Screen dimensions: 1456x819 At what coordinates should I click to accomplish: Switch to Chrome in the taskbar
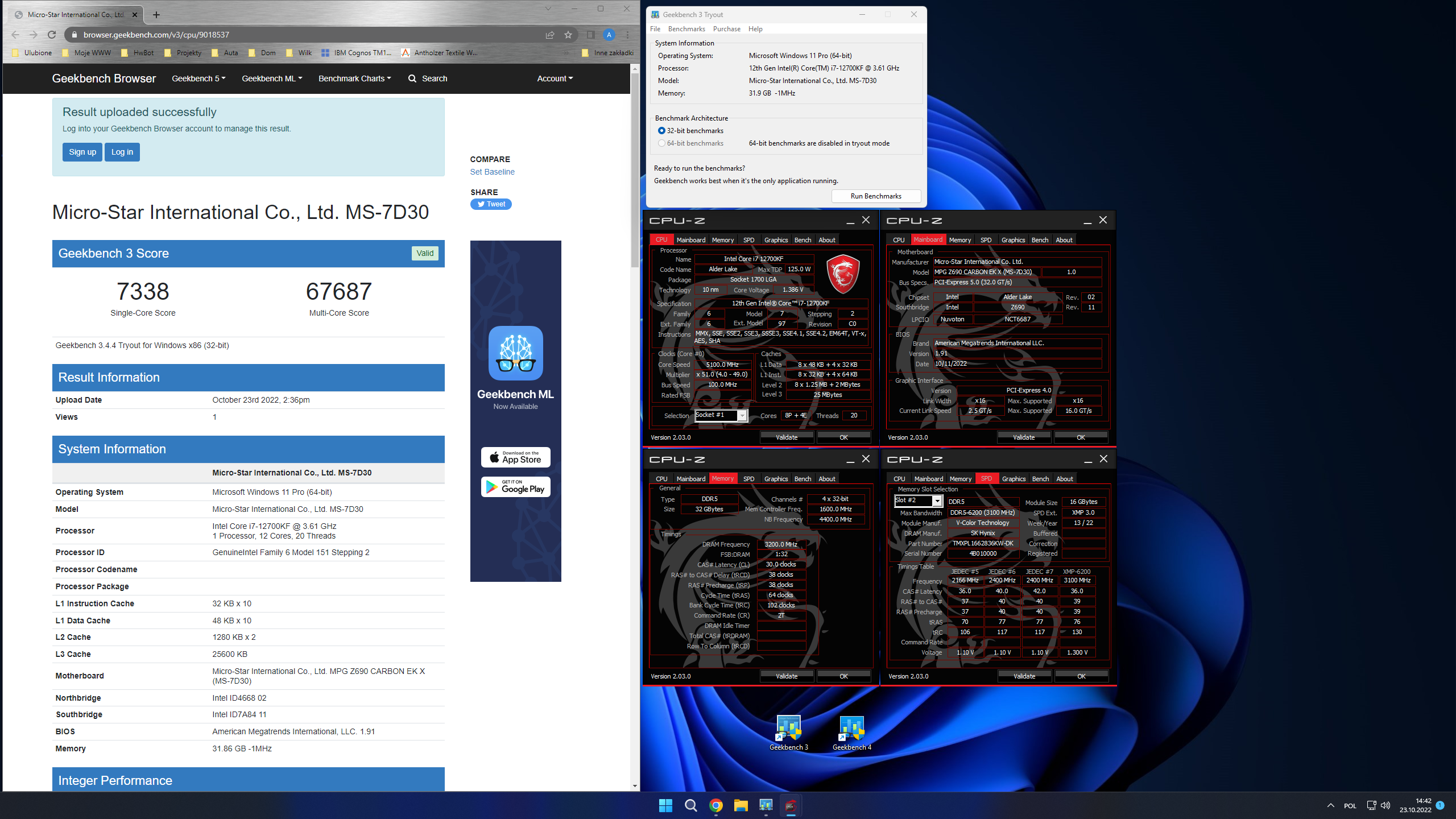click(x=715, y=805)
